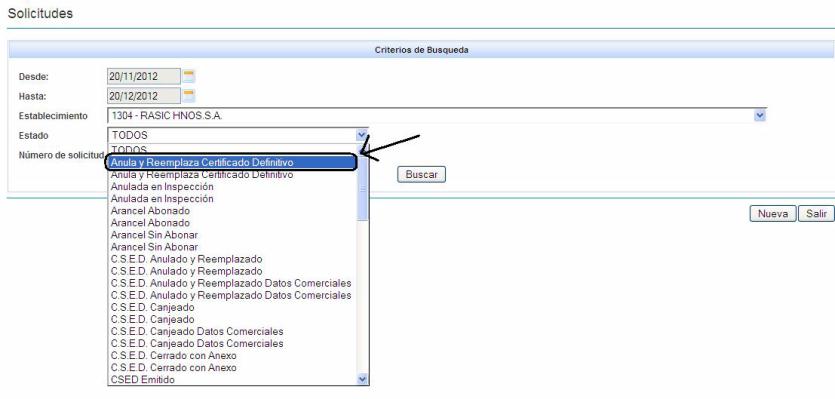
Task: Click the Establecimiento label
Action: 53,116
